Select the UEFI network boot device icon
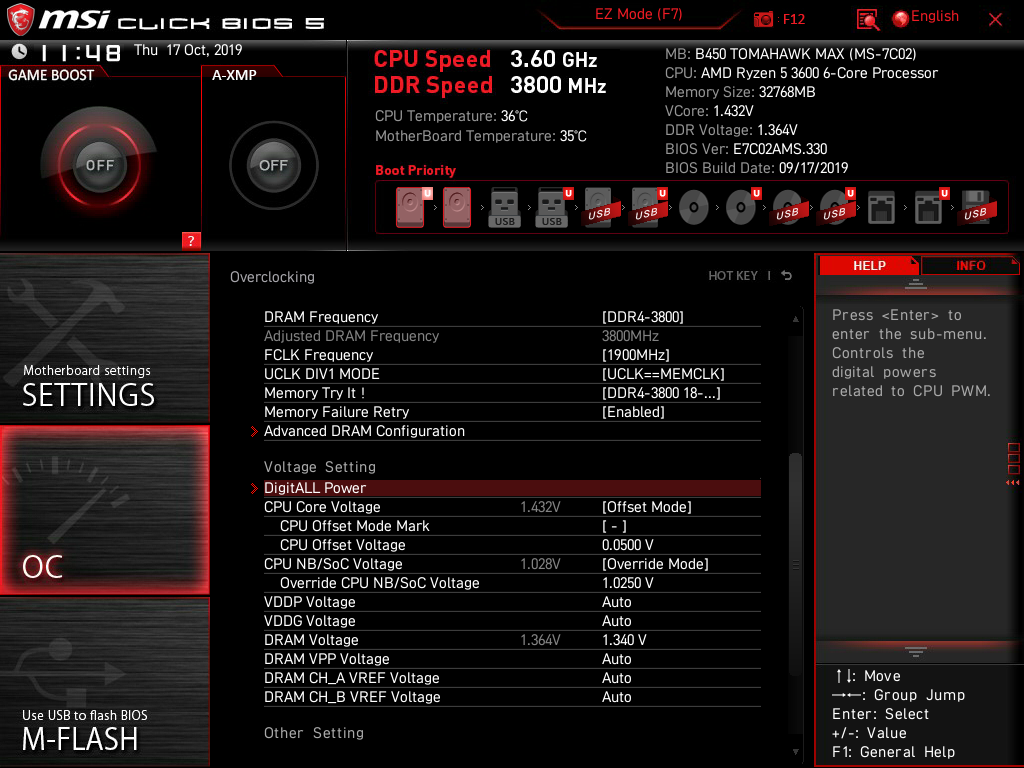Screen dimensions: 1024x768 click(931, 207)
